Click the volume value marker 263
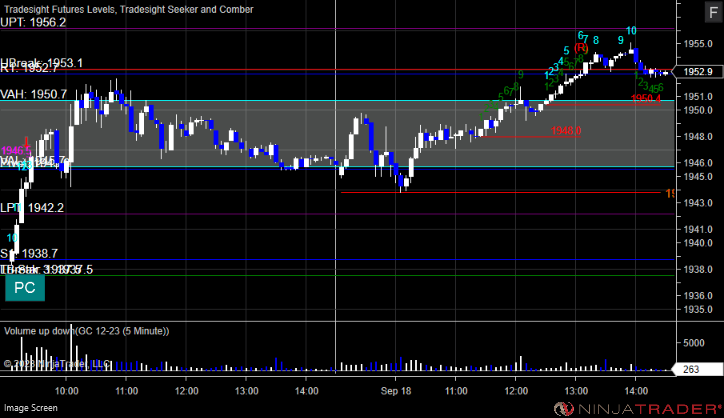This screenshot has height=418, width=724. pyautogui.click(x=698, y=369)
